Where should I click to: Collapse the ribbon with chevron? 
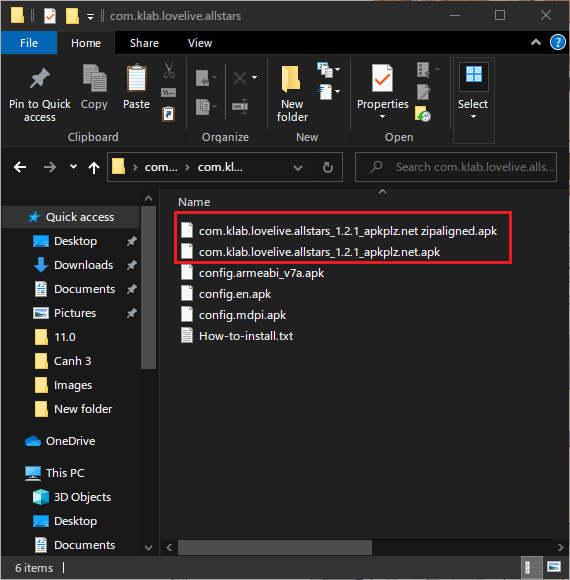click(x=536, y=43)
